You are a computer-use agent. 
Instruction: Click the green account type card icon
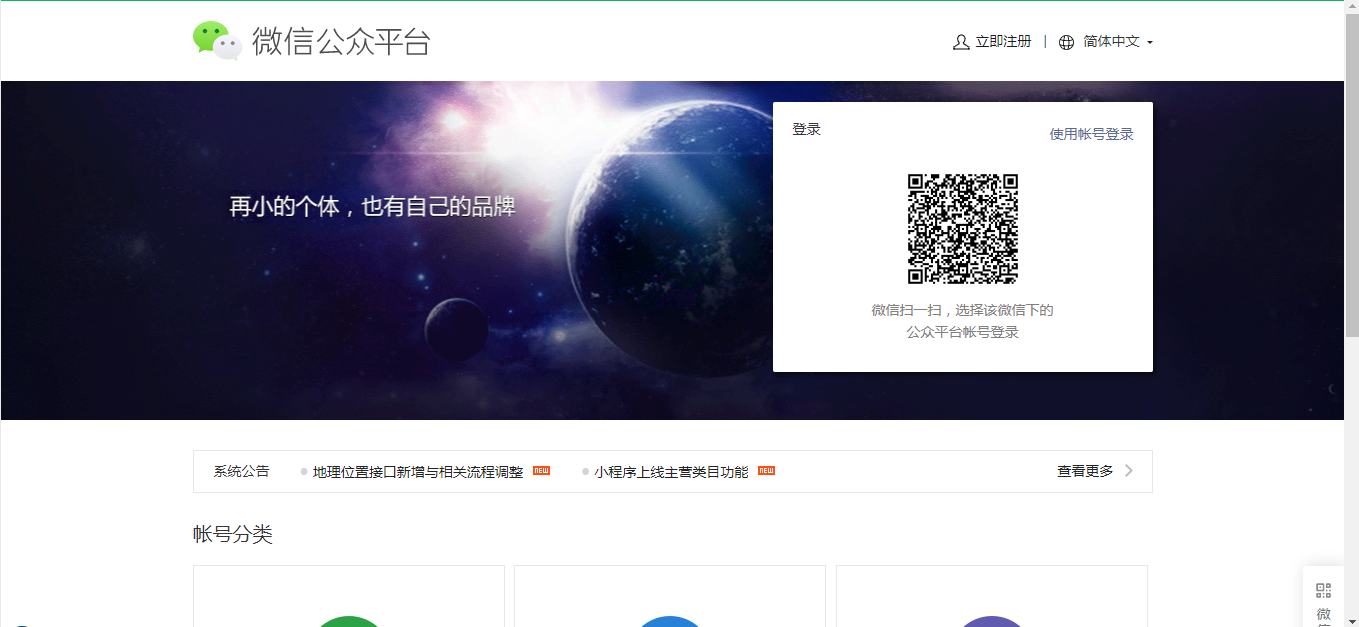coord(349,622)
